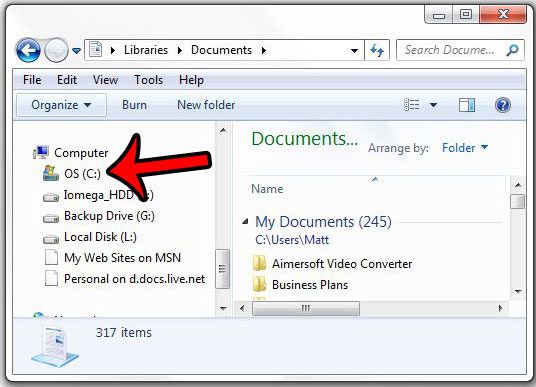536x387 pixels.
Task: Open the File menu
Action: (x=32, y=80)
